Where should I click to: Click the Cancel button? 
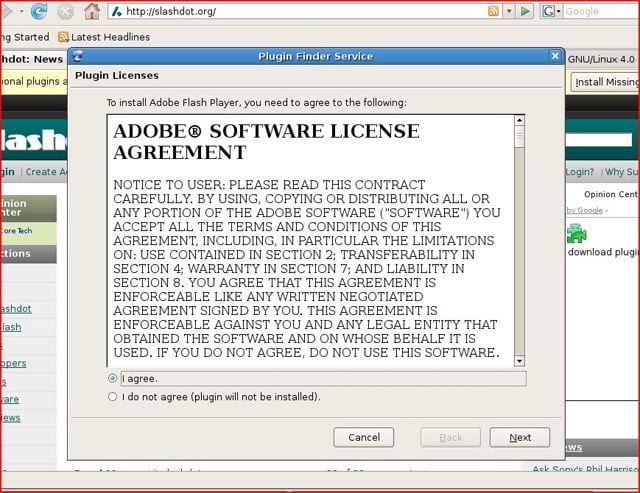pyautogui.click(x=364, y=437)
